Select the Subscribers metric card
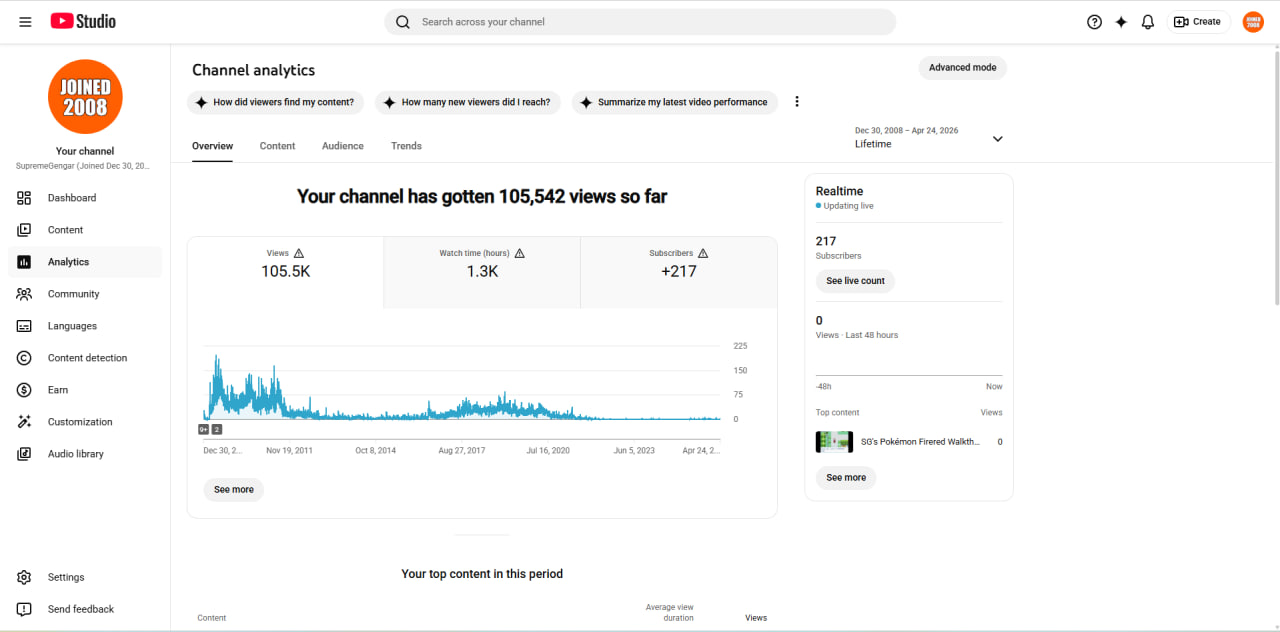 tap(679, 272)
